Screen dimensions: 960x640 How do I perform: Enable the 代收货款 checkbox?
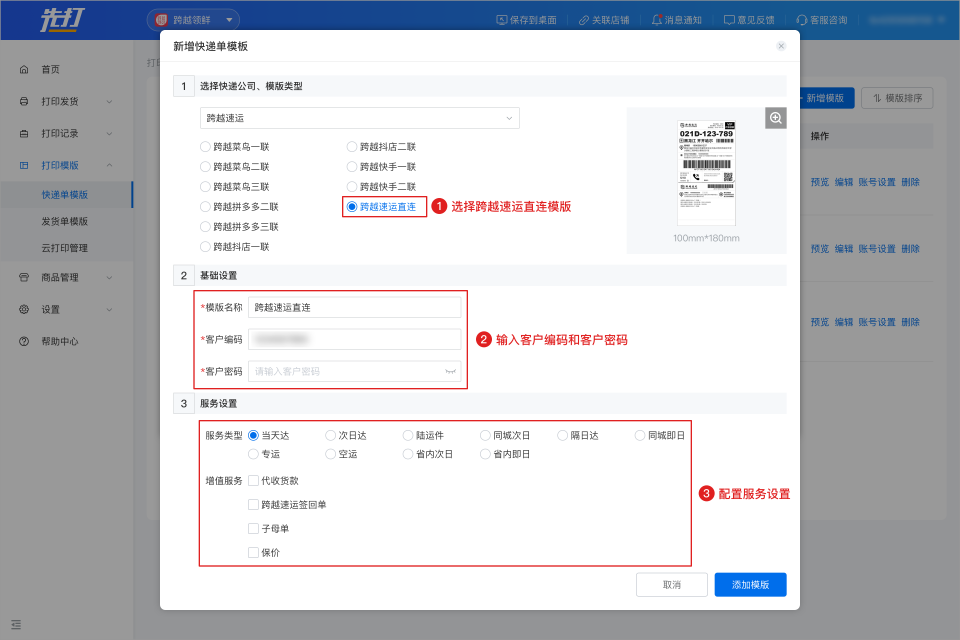click(253, 481)
